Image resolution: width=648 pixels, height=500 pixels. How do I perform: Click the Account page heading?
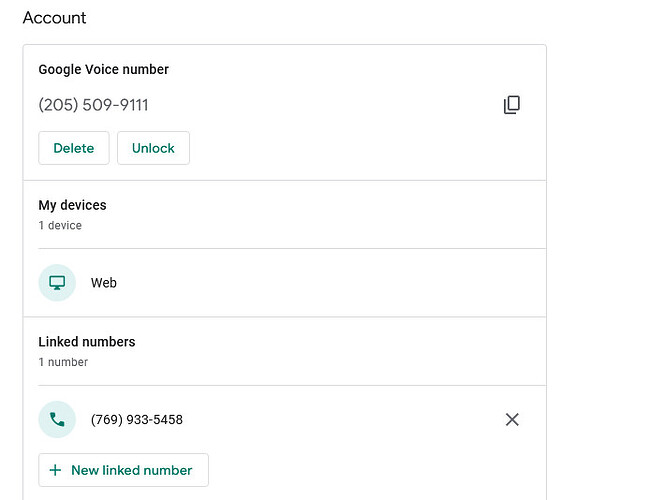click(x=55, y=18)
